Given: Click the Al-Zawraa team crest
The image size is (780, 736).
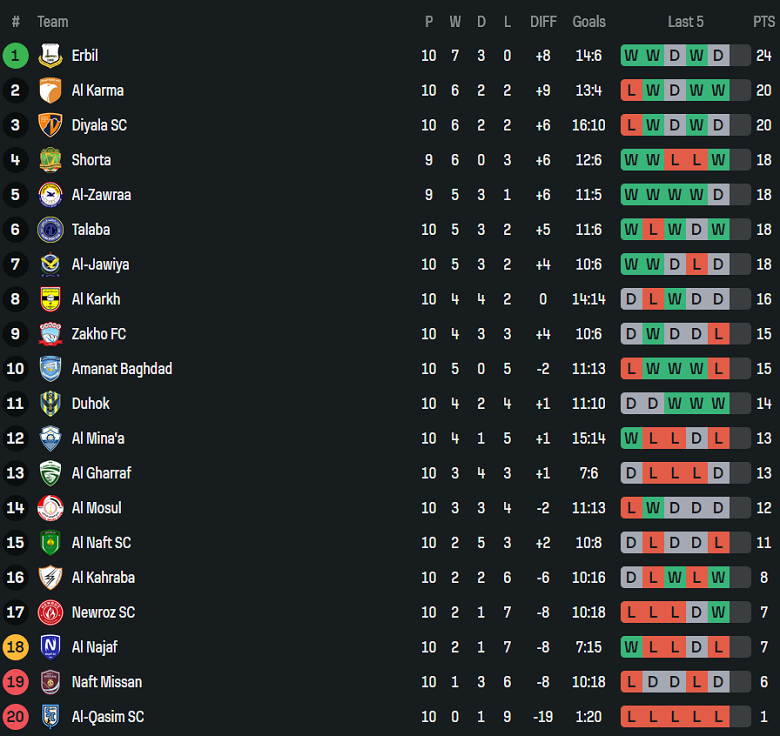Looking at the screenshot, I should 50,195.
